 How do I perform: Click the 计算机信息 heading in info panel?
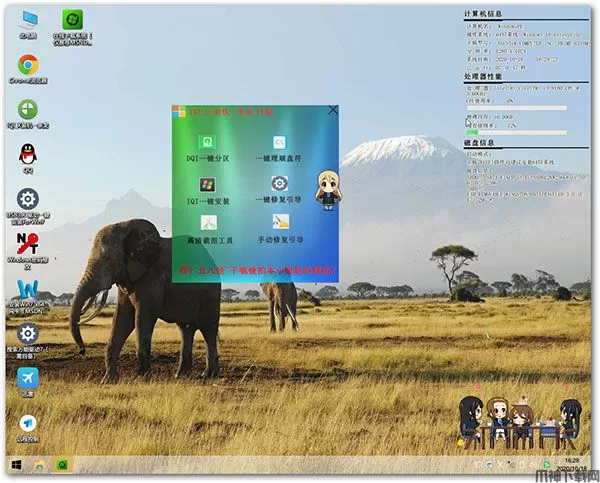tap(483, 14)
